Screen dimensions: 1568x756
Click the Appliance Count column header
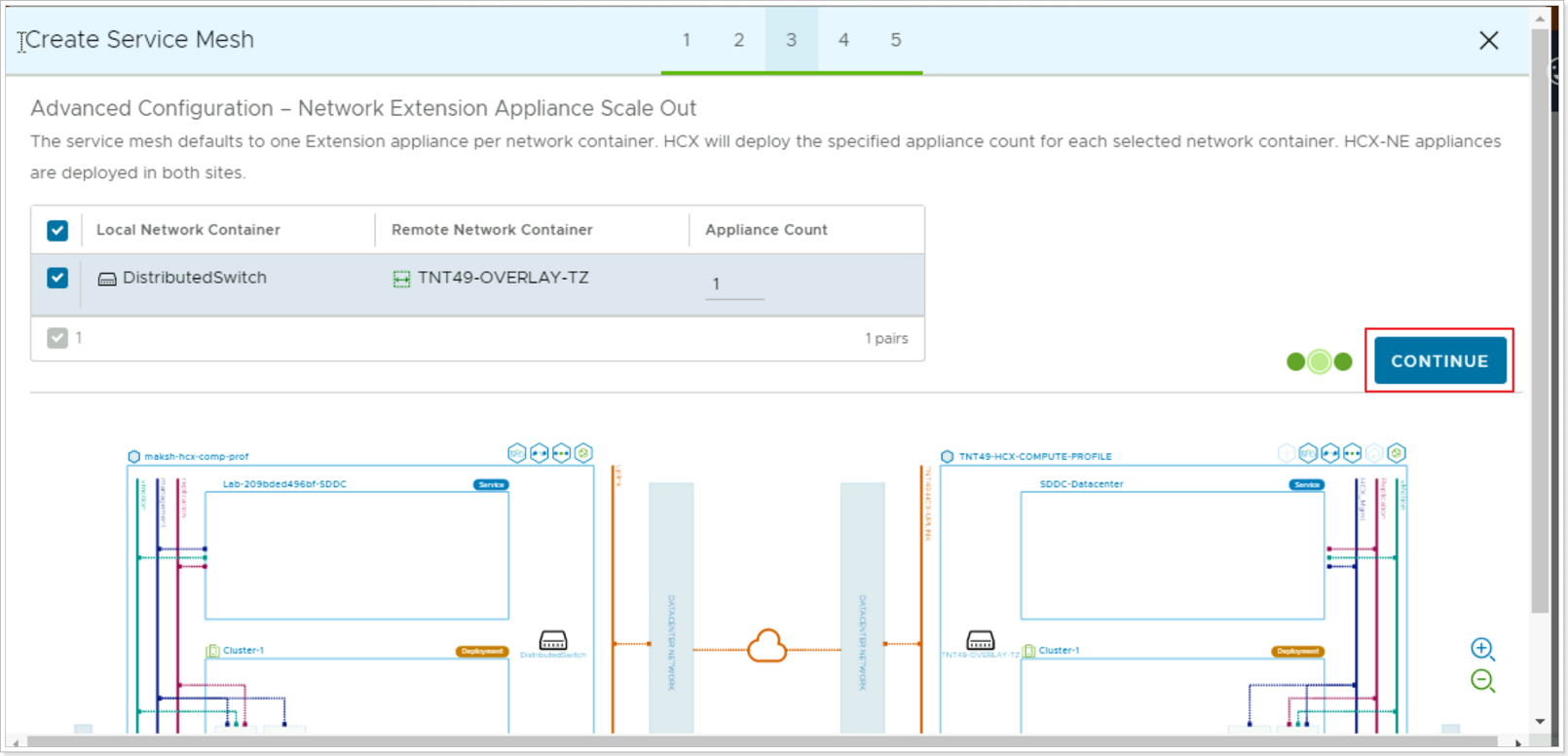coord(766,230)
